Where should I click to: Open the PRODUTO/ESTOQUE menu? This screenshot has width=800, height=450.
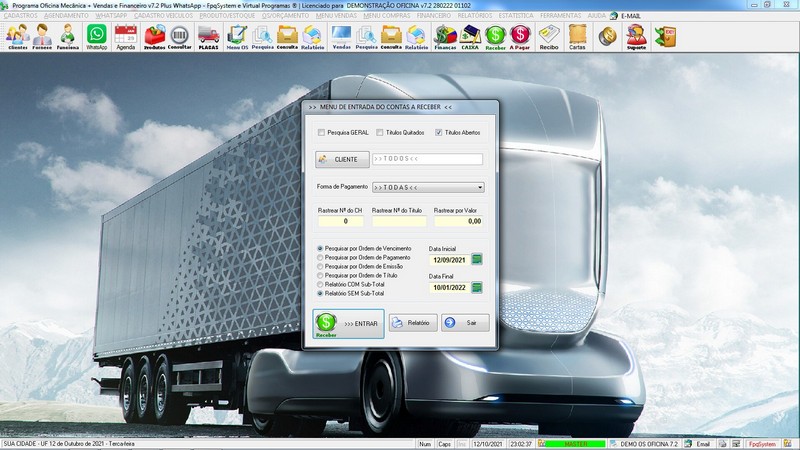pyautogui.click(x=227, y=16)
